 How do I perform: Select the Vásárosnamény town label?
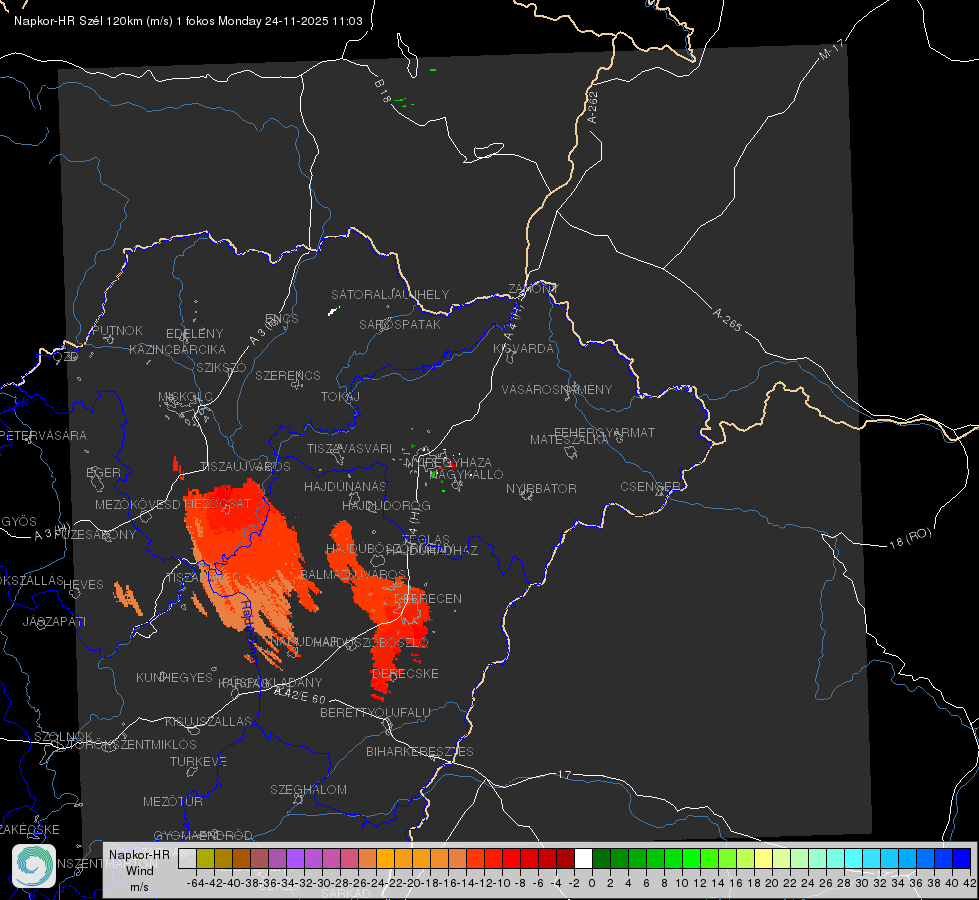557,389
